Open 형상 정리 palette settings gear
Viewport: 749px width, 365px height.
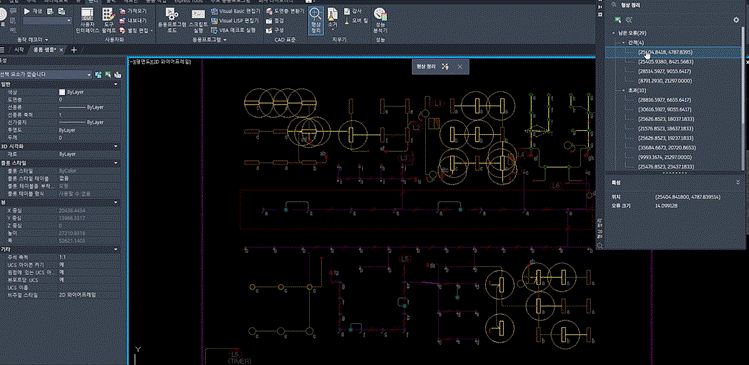tap(736, 20)
